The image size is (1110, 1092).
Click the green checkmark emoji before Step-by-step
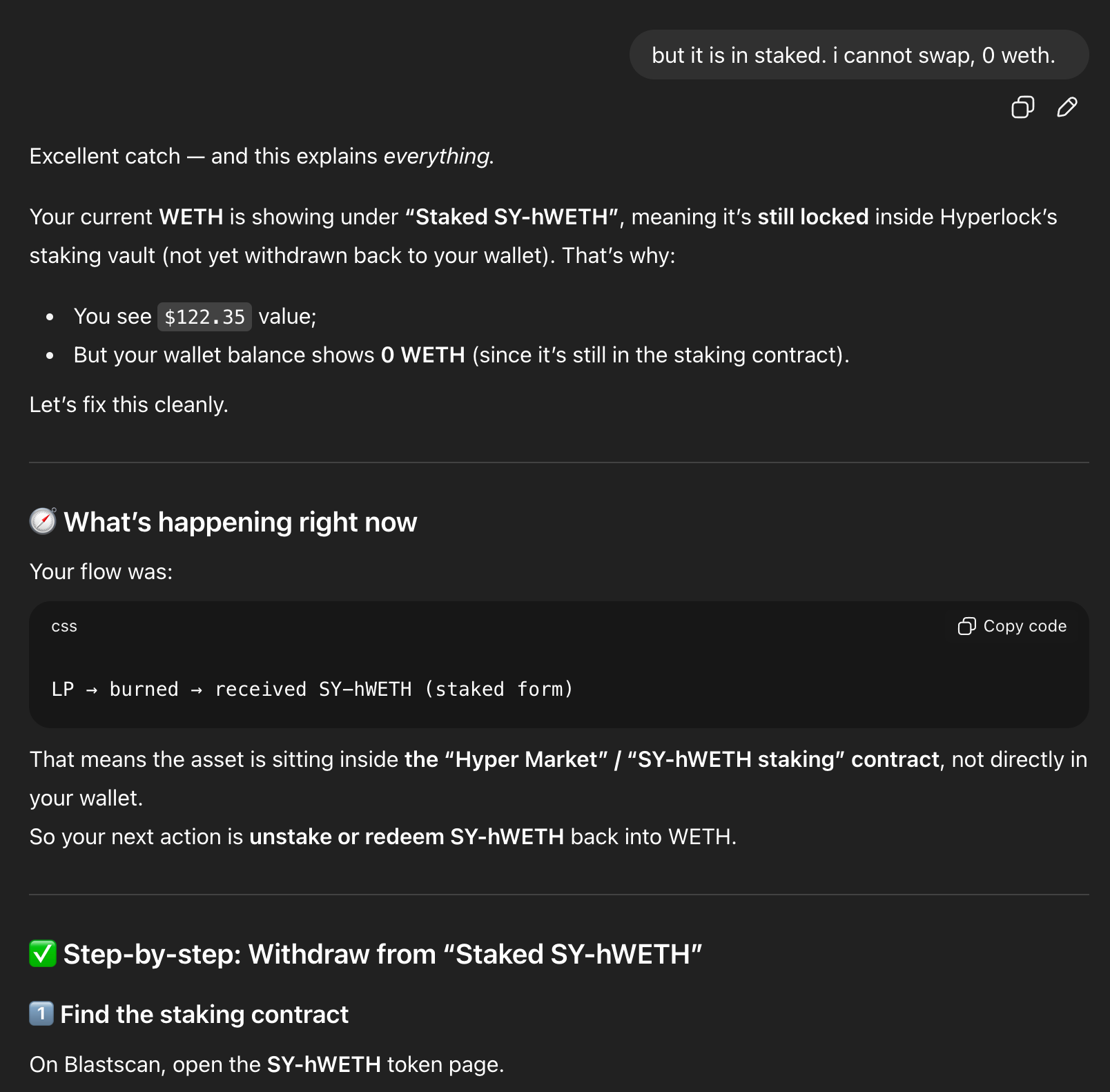click(43, 953)
